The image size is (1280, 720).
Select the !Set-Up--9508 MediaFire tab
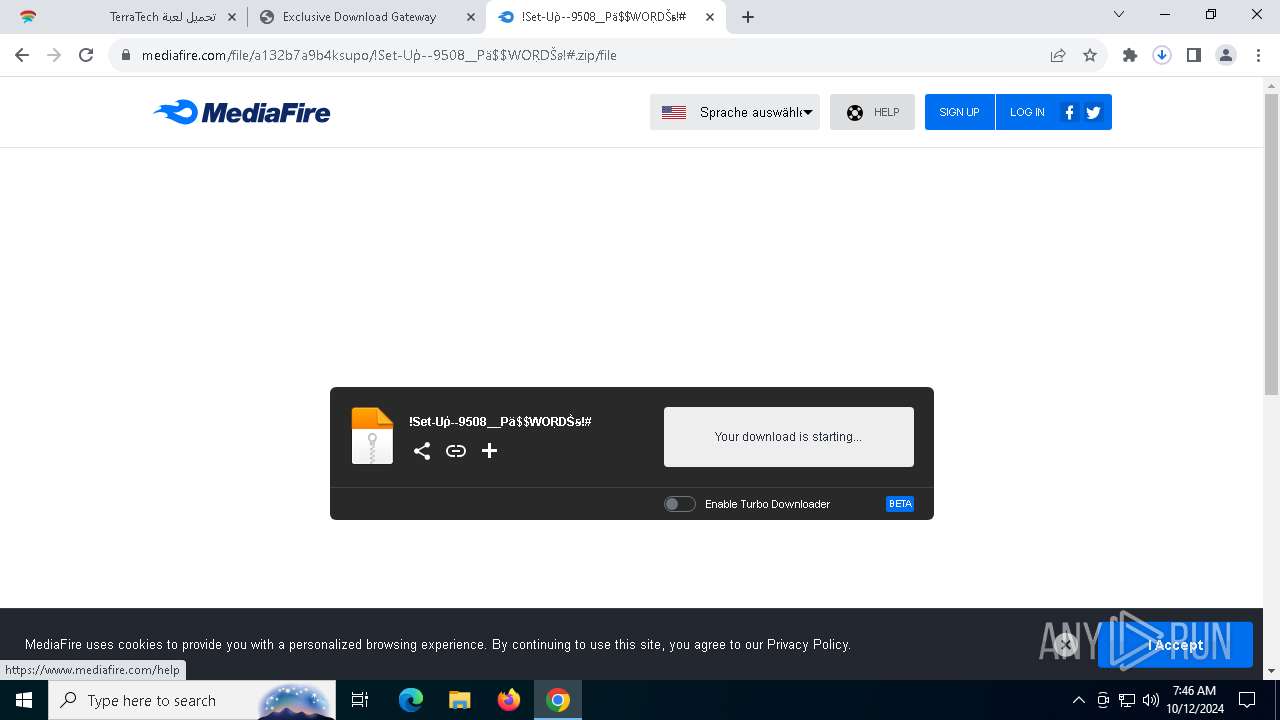(x=606, y=17)
